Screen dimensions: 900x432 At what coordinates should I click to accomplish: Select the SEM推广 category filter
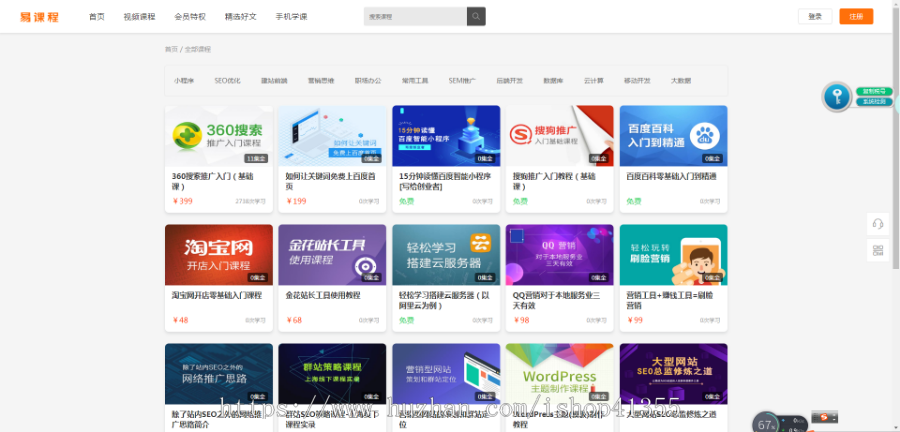[462, 80]
